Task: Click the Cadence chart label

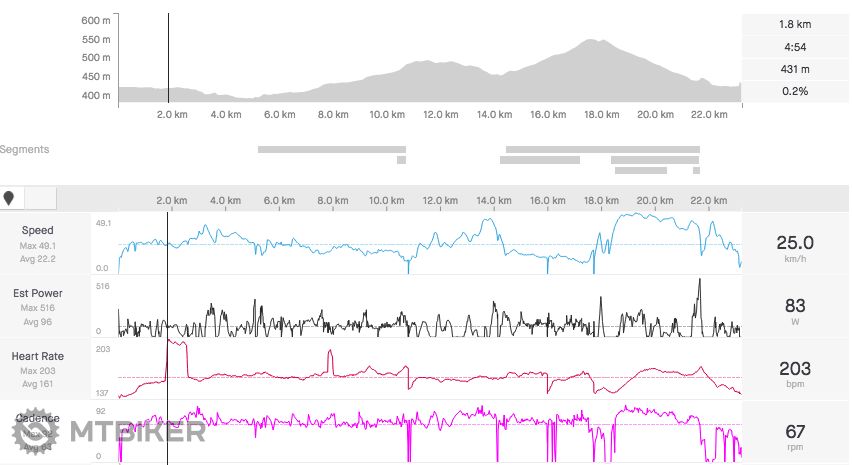Action: (x=37, y=418)
